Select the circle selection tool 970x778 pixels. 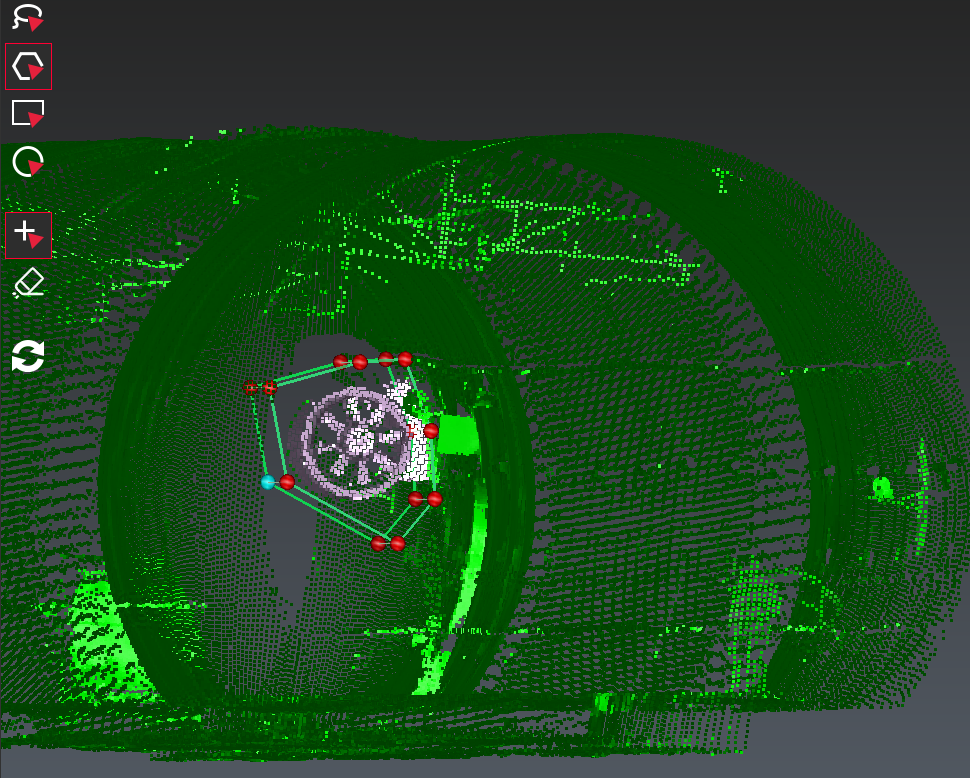click(x=28, y=161)
